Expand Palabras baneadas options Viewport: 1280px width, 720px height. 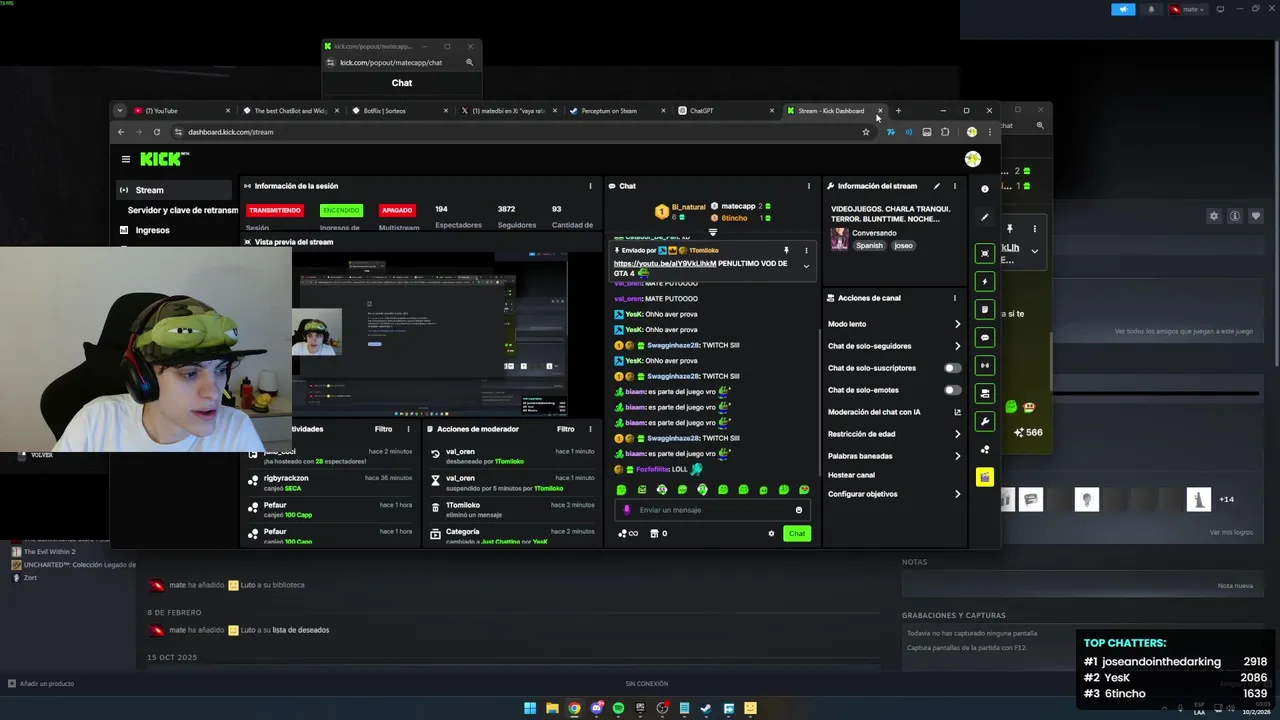click(x=957, y=456)
